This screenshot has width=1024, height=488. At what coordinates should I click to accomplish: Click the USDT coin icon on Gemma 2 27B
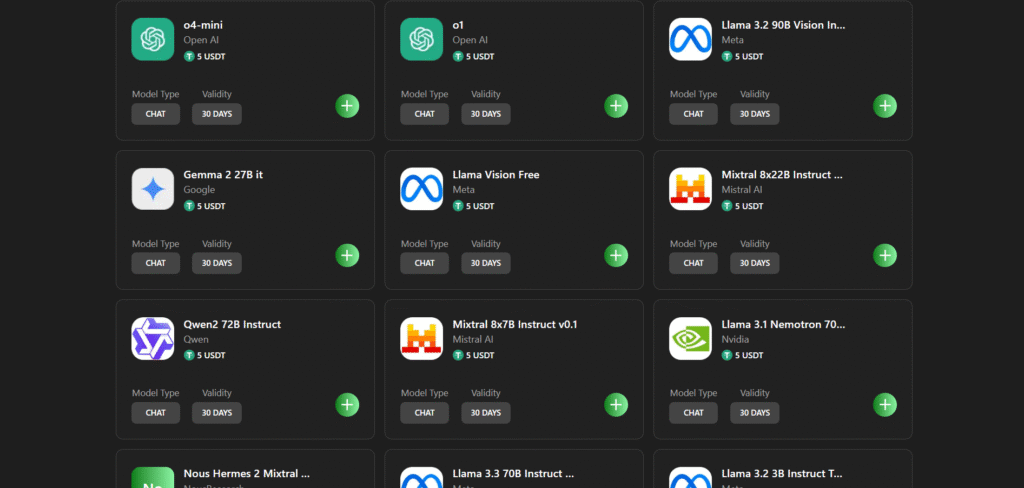coord(189,206)
